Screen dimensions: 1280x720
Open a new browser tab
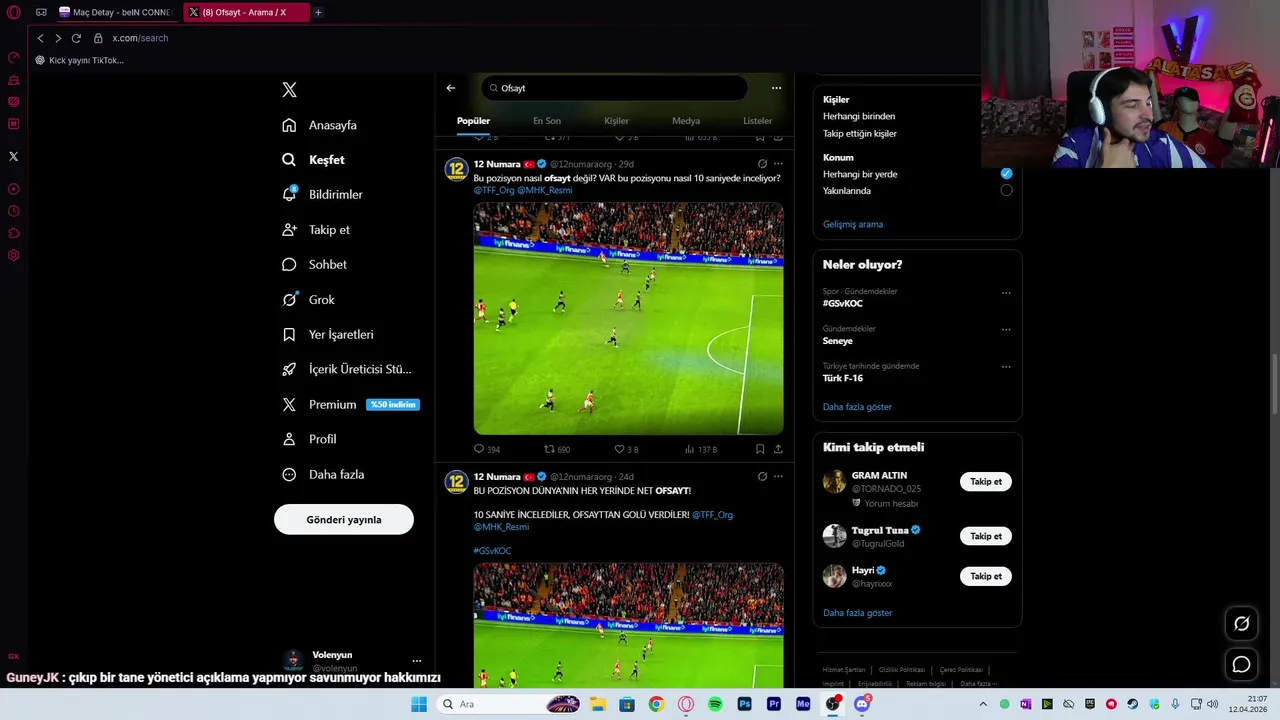click(318, 12)
